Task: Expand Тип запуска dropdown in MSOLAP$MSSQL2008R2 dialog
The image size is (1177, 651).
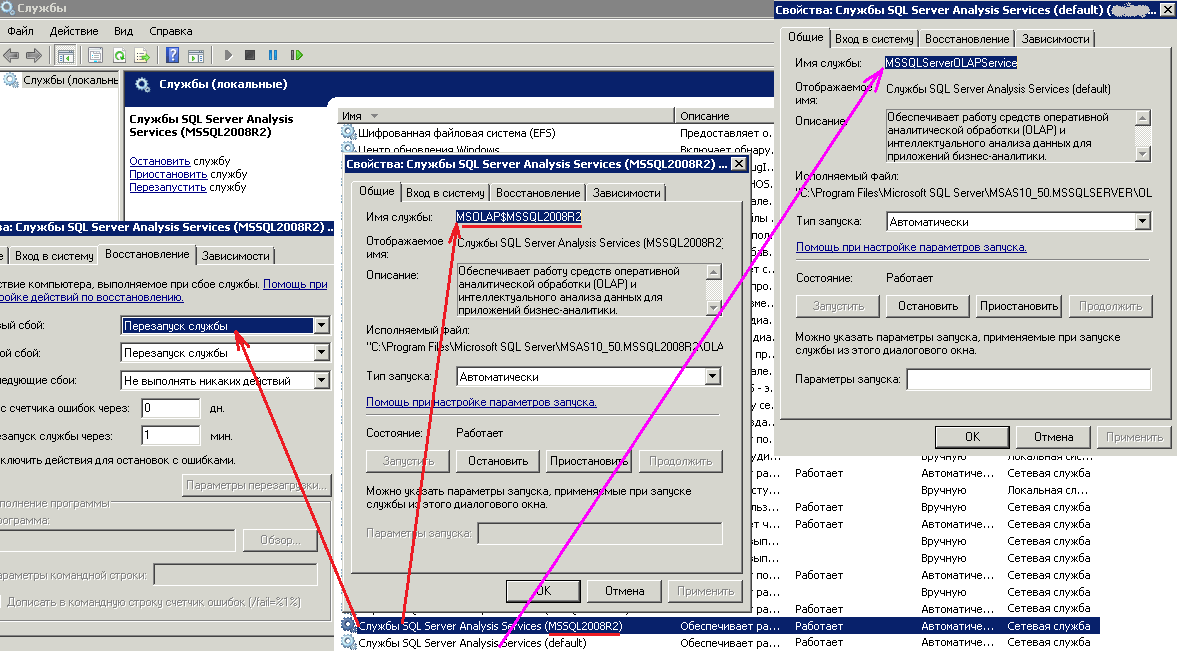Action: point(713,377)
